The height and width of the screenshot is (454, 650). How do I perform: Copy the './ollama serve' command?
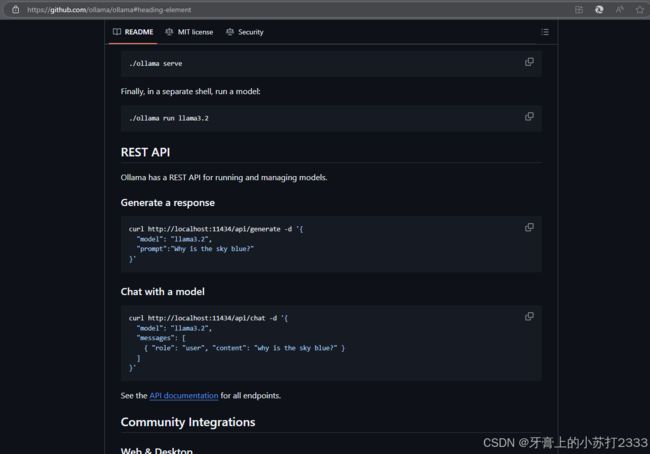click(529, 62)
